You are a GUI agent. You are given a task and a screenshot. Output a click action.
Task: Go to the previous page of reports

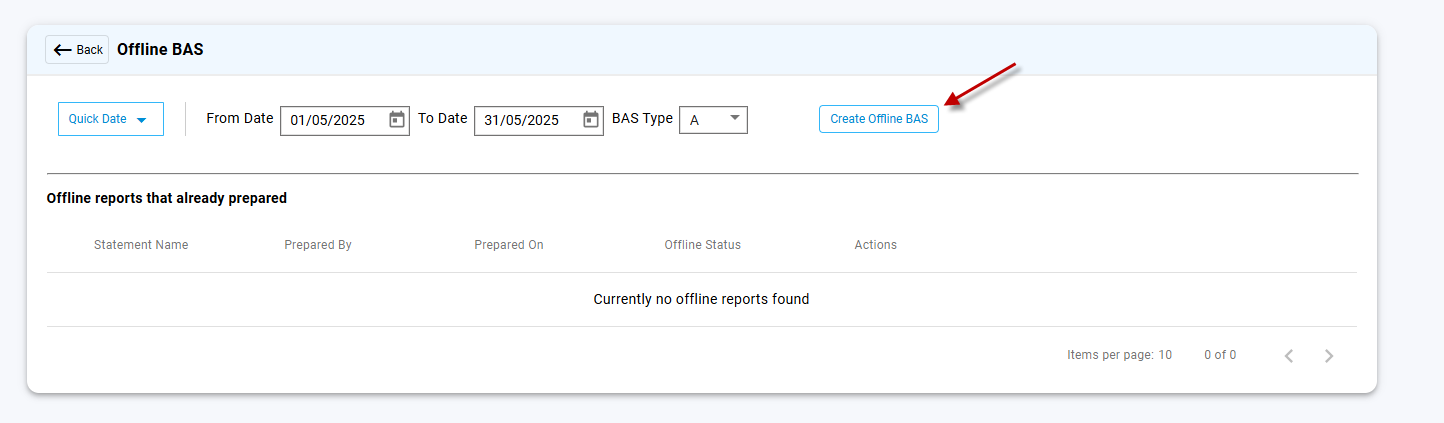pyautogui.click(x=1289, y=355)
